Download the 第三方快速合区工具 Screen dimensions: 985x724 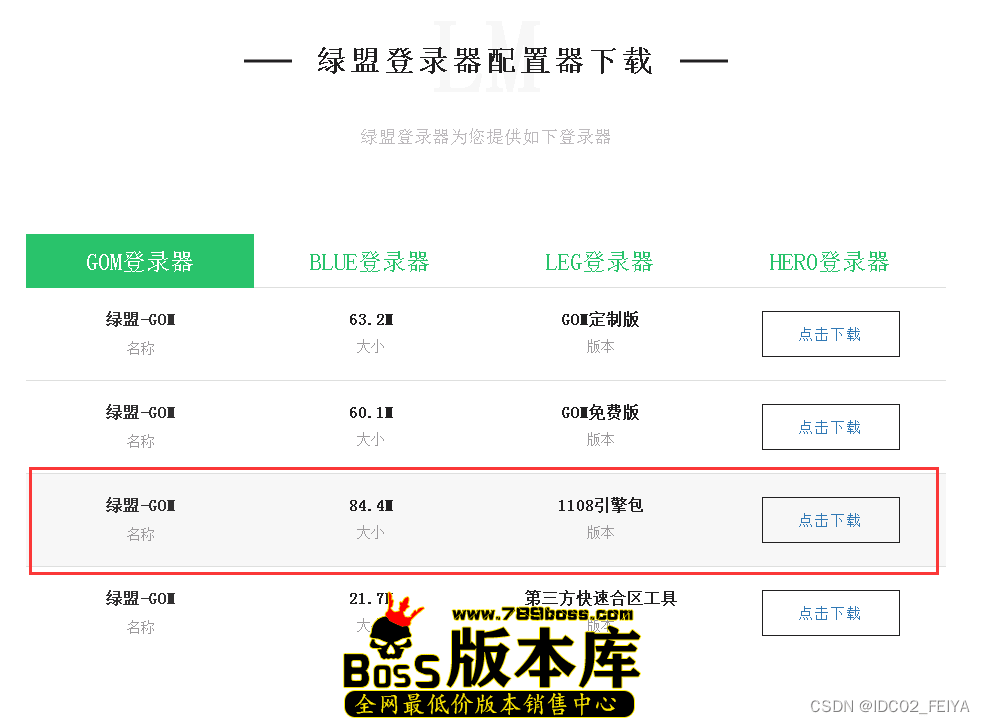(x=830, y=613)
